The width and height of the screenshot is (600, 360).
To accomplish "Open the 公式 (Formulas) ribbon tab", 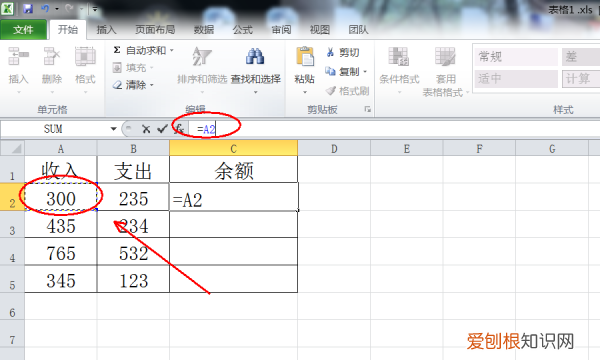I will (x=243, y=29).
